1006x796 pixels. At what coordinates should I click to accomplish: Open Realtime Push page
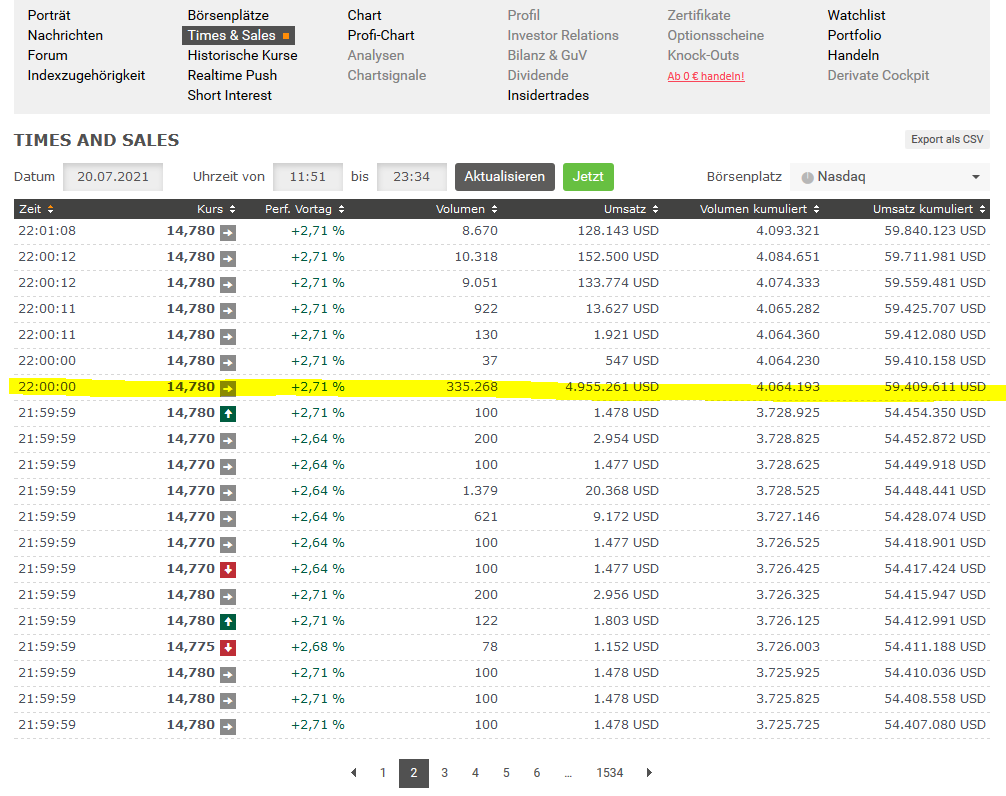tap(232, 75)
